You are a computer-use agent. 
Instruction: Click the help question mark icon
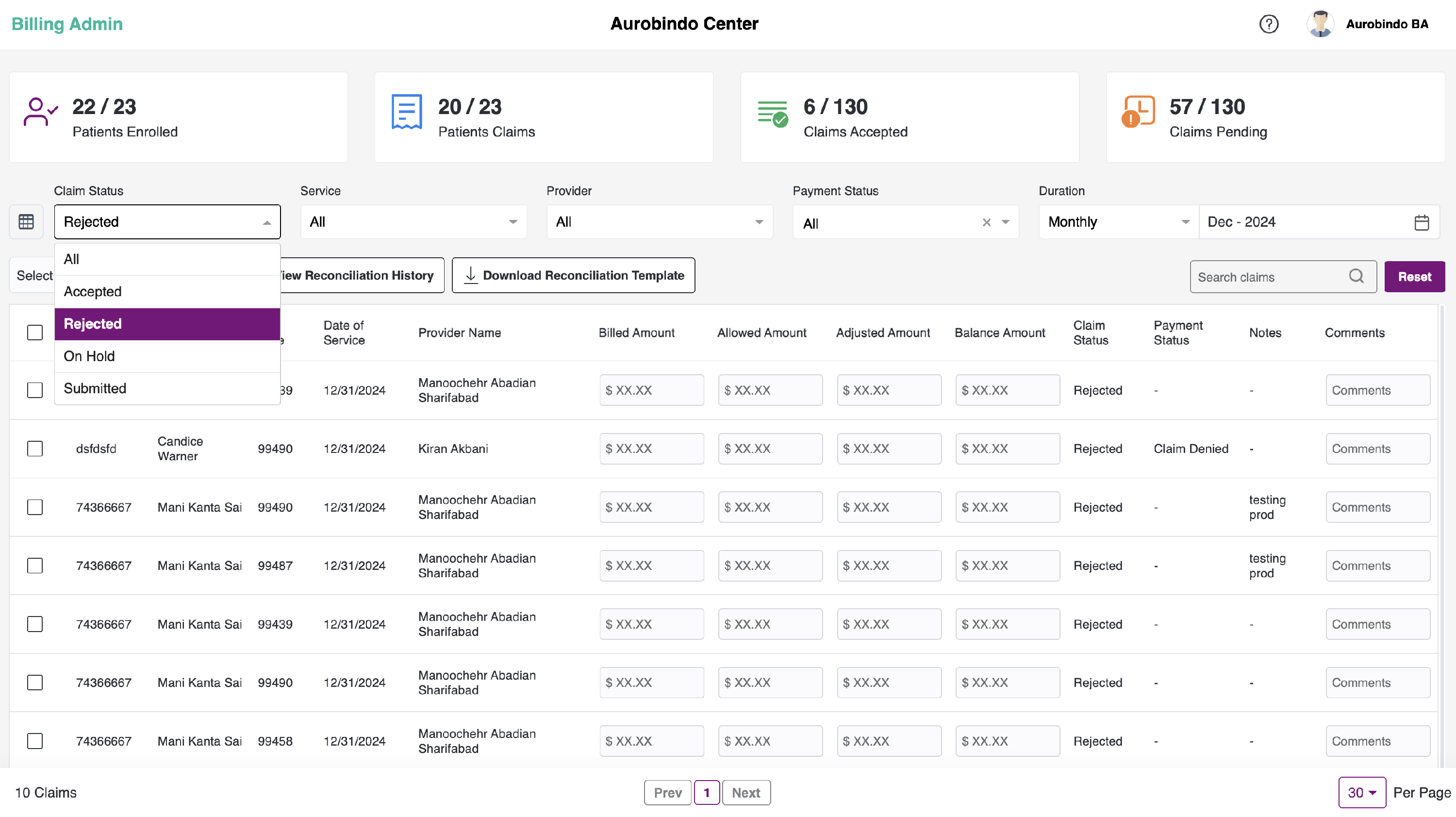click(x=1269, y=24)
